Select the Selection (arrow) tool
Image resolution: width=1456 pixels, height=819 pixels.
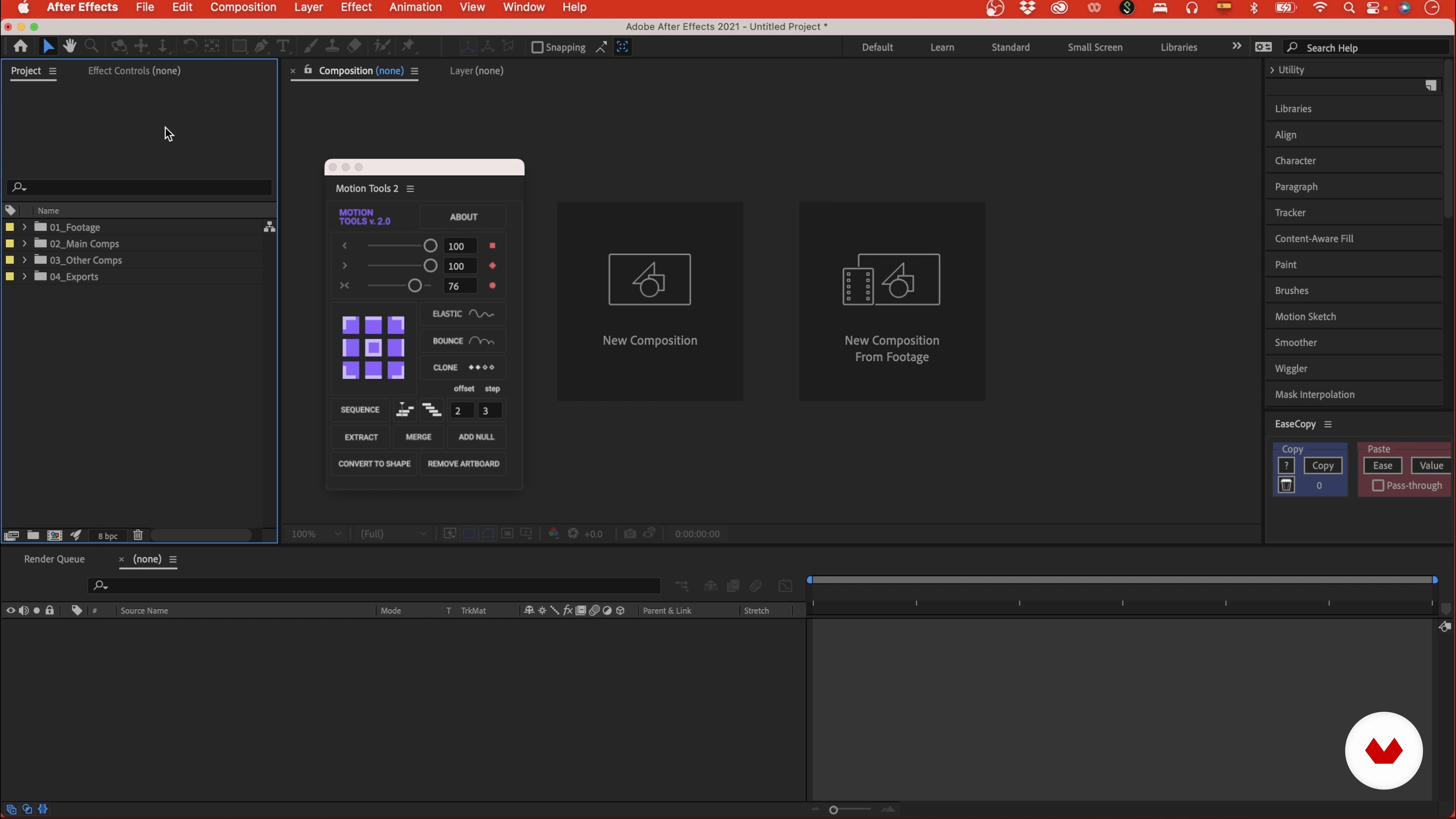pos(49,46)
